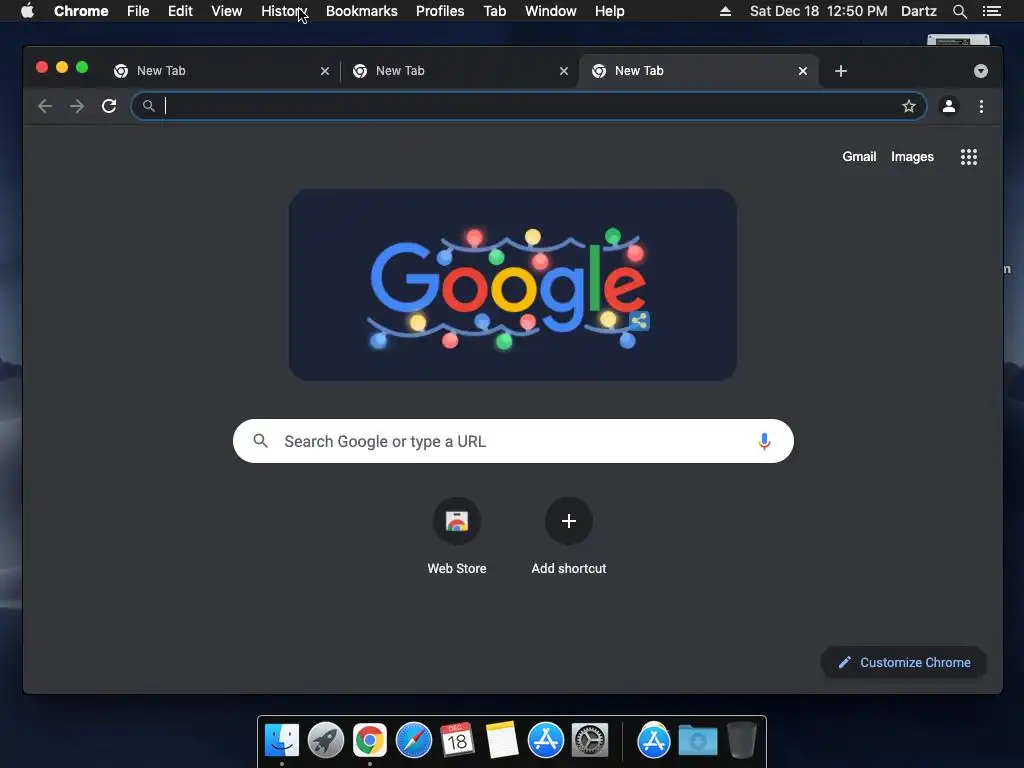Viewport: 1024px width, 768px height.
Task: Click the holiday lights Google doodle
Action: [x=513, y=285]
